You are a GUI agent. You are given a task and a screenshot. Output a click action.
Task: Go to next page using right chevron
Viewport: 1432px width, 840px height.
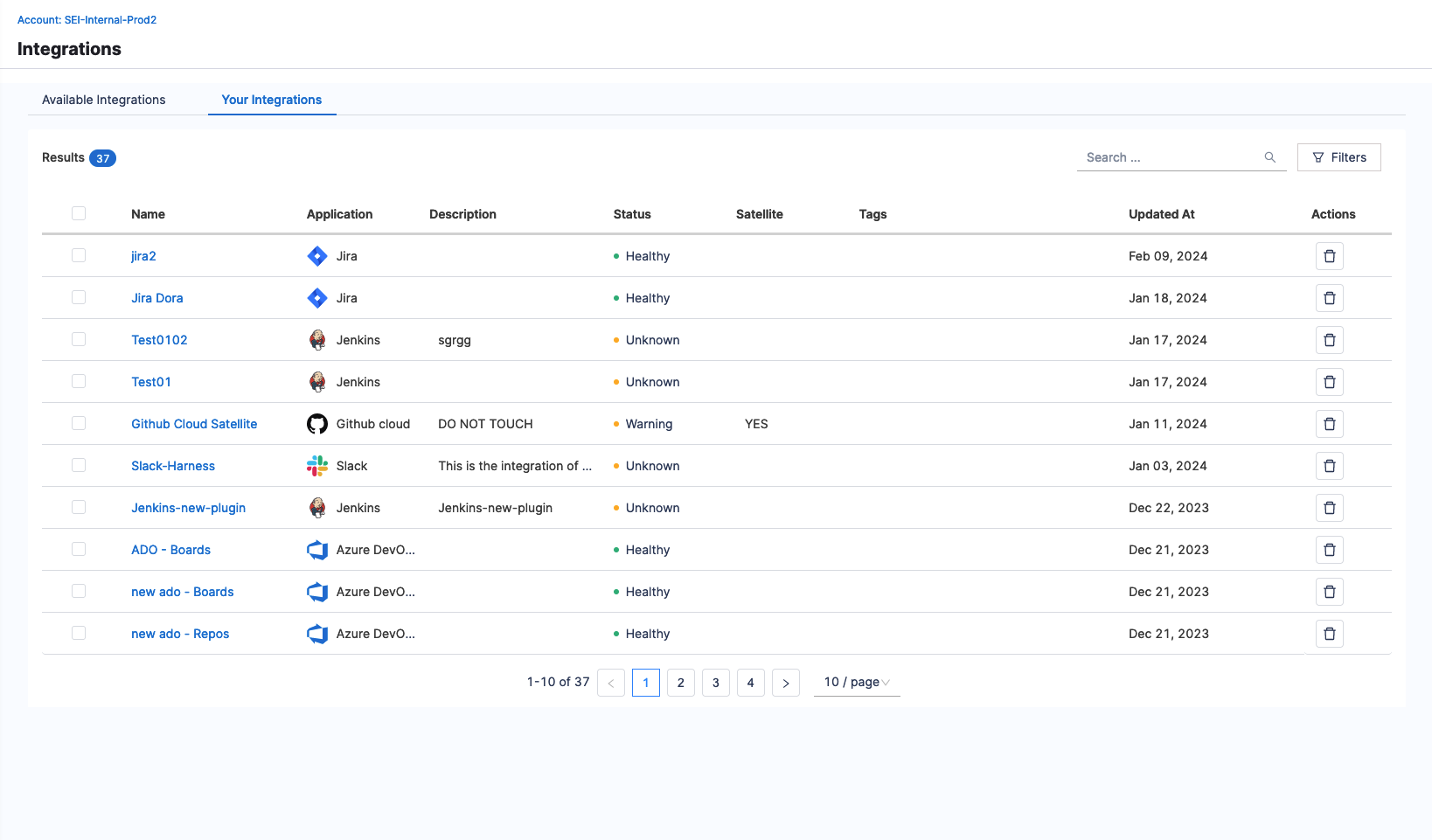[785, 683]
